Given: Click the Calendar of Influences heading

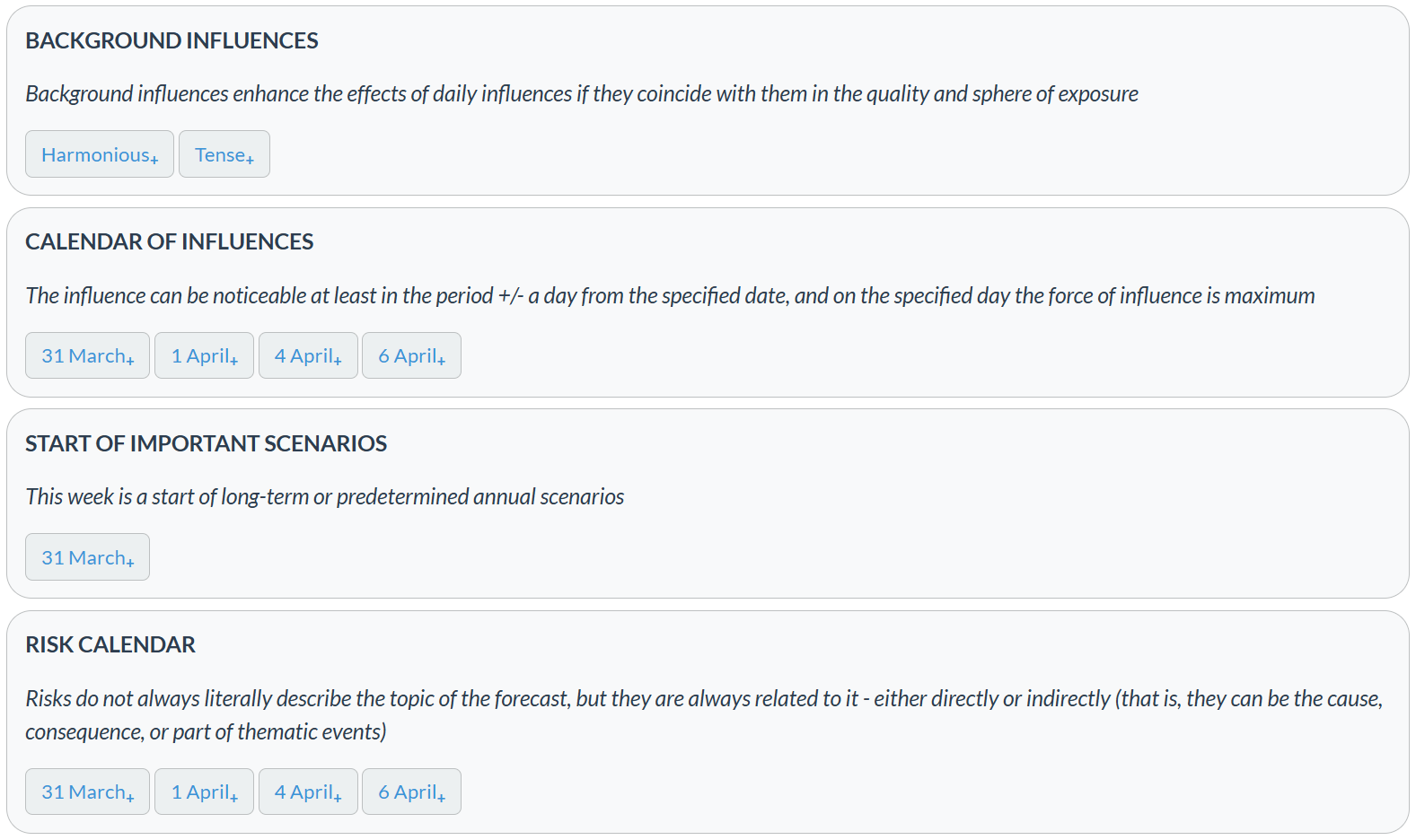Looking at the screenshot, I should (x=170, y=241).
